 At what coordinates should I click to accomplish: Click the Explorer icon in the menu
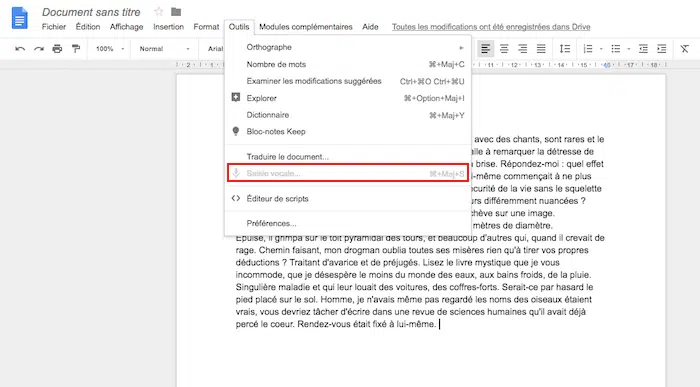click(x=236, y=97)
